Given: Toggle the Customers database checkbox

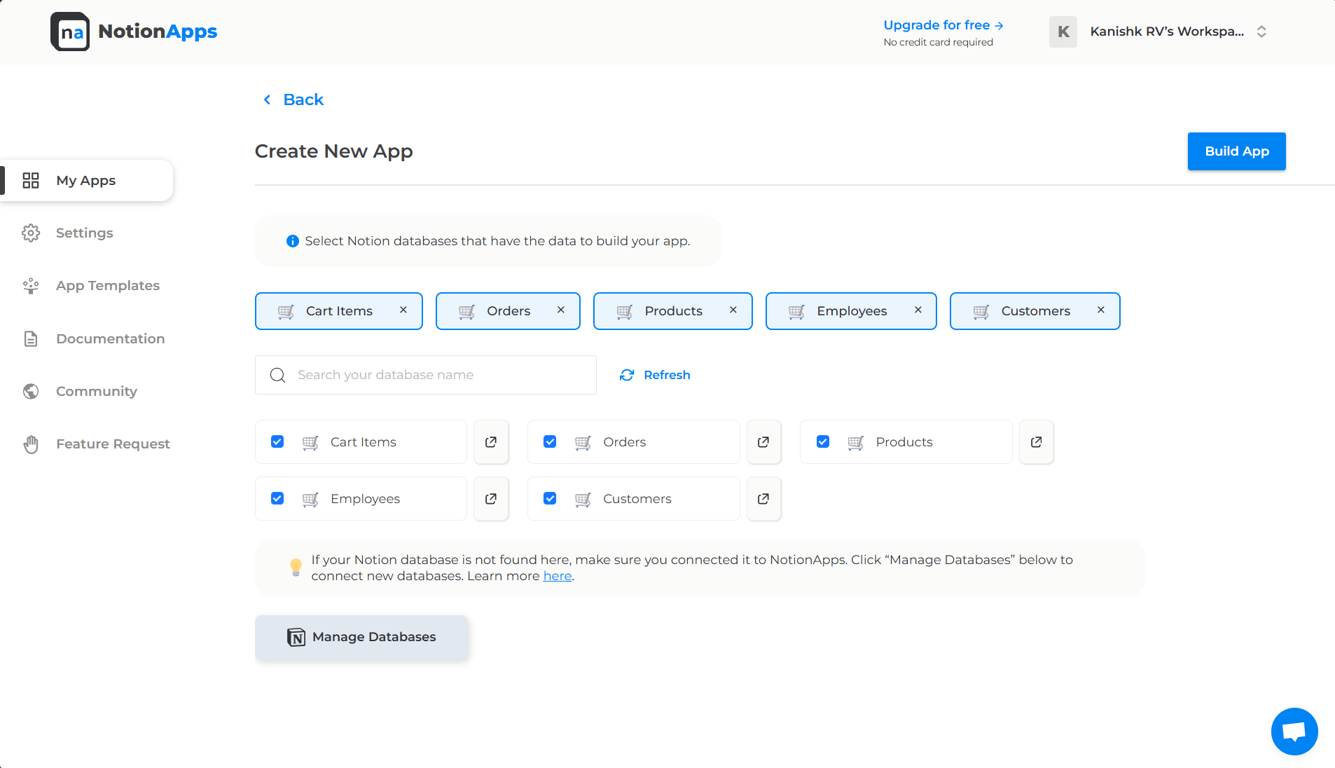Looking at the screenshot, I should click(x=550, y=499).
